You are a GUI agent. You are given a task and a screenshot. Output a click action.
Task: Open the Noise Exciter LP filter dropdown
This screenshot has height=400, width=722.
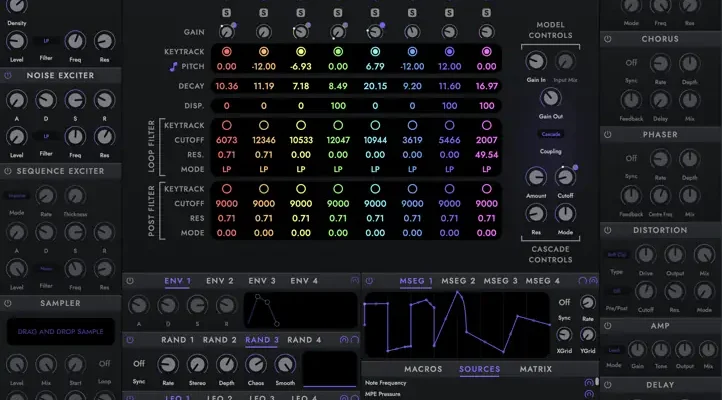pos(45,135)
